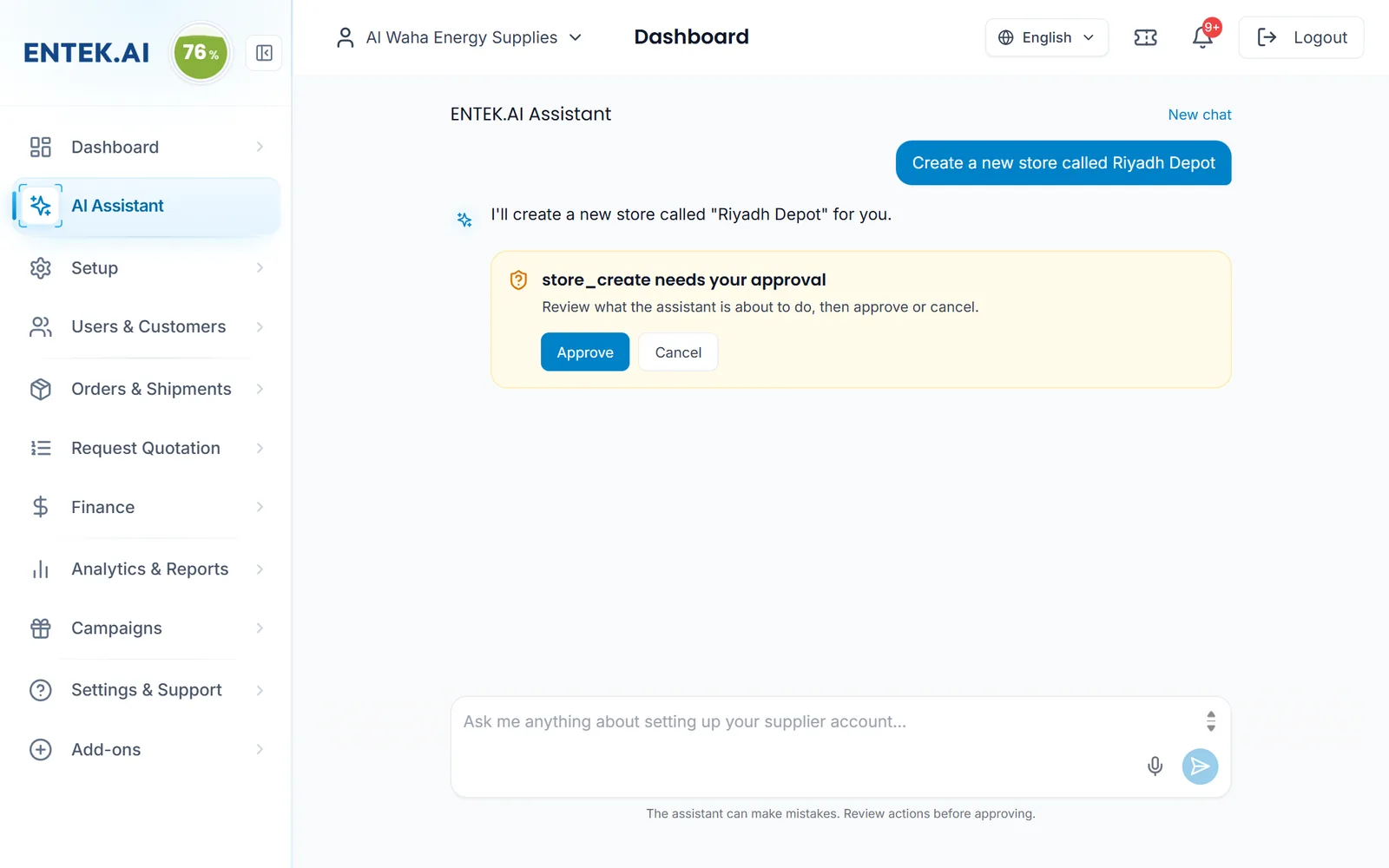Open the English language dropdown

[x=1046, y=37]
